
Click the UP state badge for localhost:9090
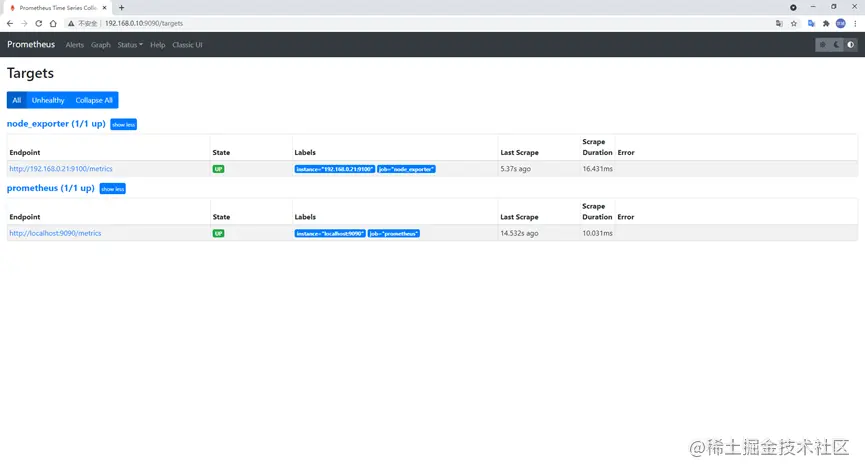tap(218, 233)
